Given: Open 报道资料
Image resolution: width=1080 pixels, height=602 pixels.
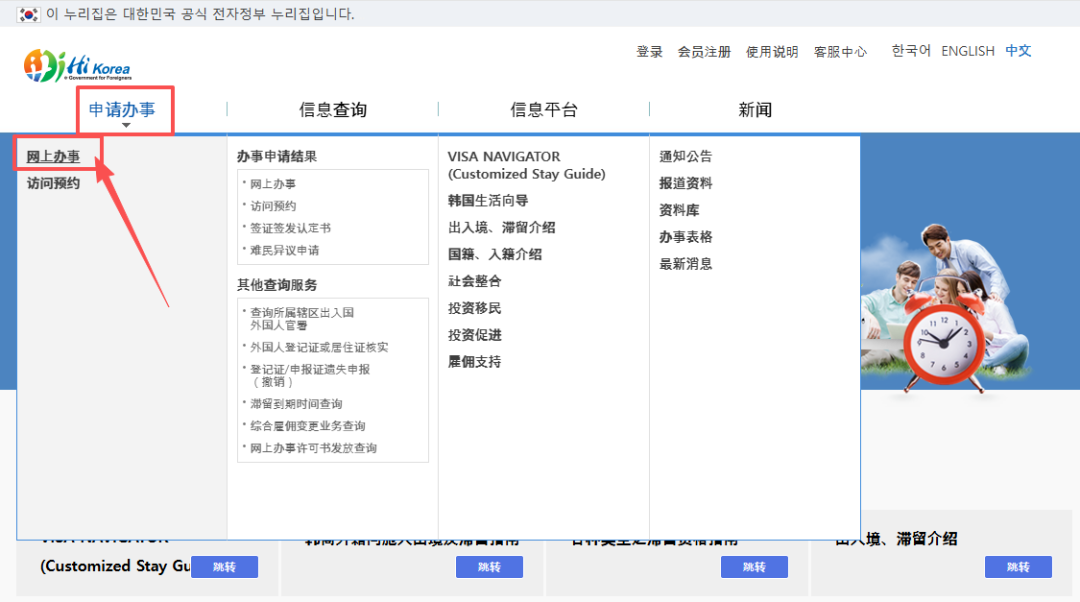Looking at the screenshot, I should [685, 183].
